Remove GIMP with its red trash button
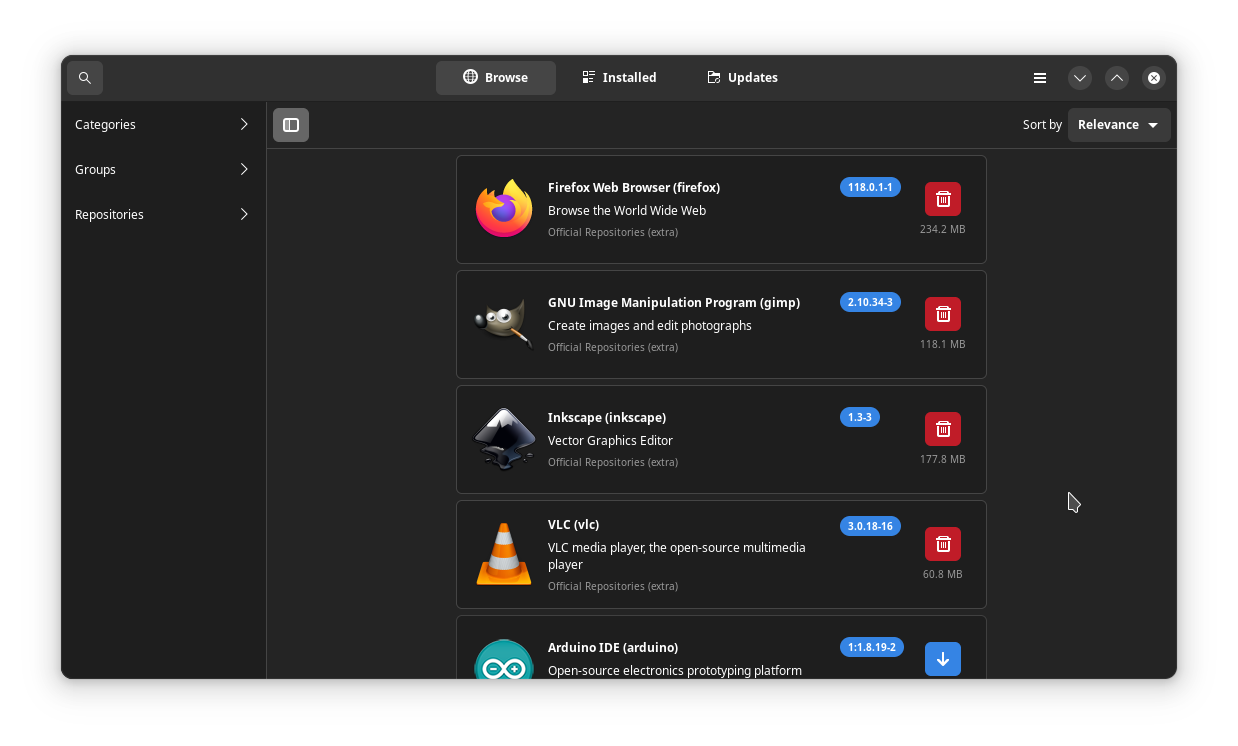The image size is (1238, 746). point(943,314)
